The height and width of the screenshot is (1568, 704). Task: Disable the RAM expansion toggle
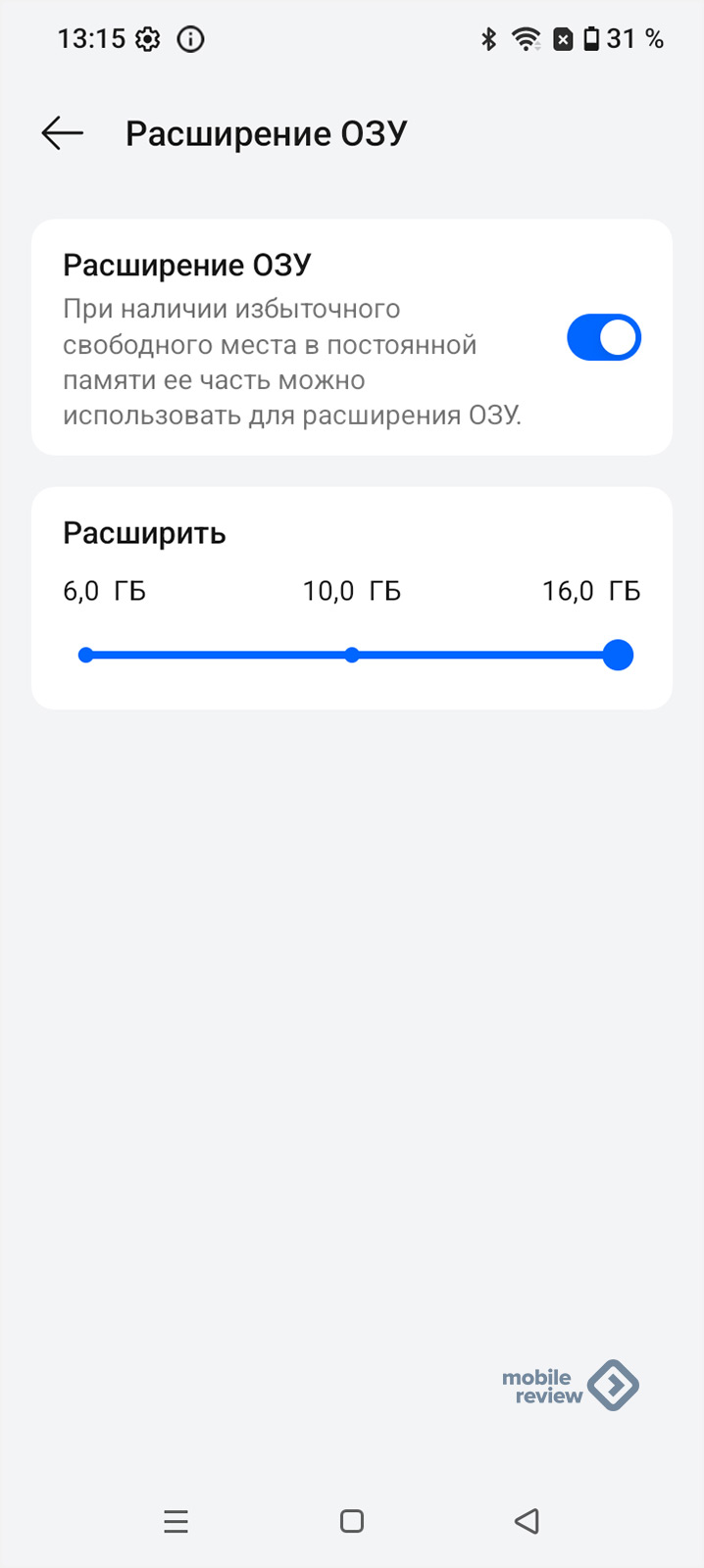603,338
